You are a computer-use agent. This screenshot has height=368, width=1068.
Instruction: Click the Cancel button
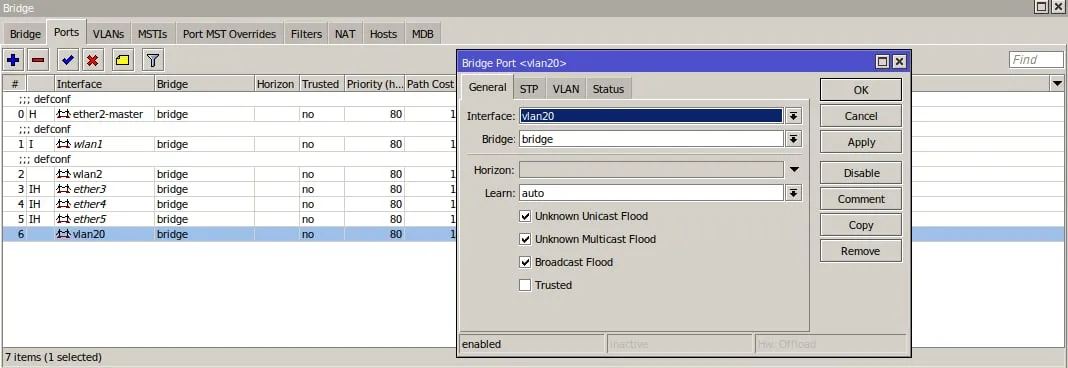[x=861, y=116]
